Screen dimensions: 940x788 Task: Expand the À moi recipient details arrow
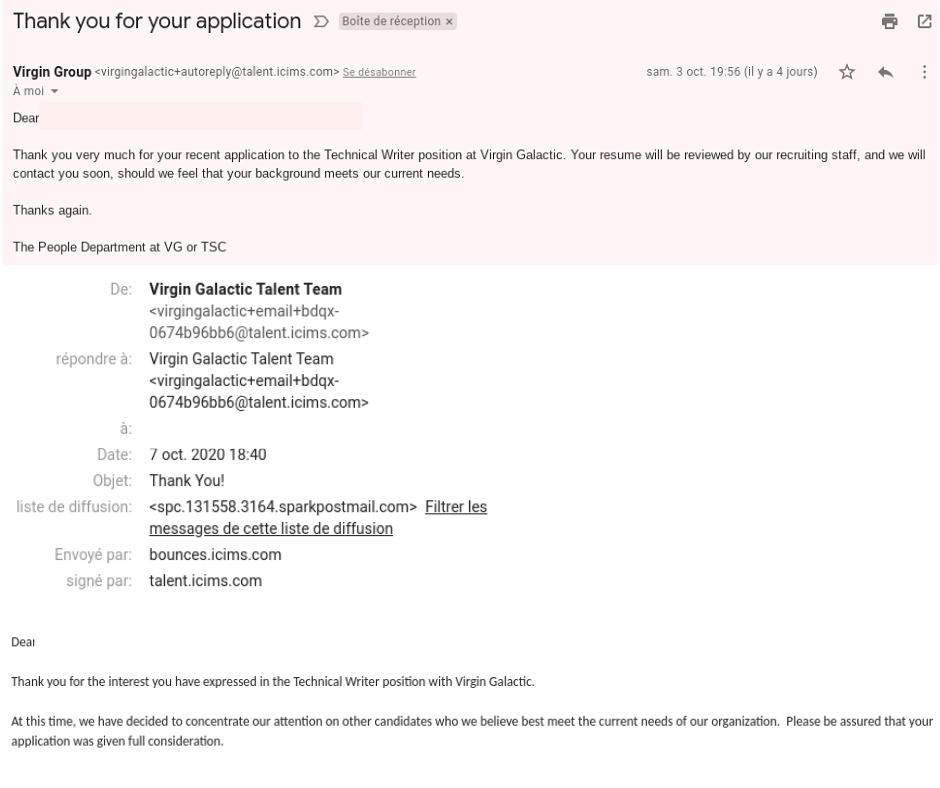click(x=55, y=91)
